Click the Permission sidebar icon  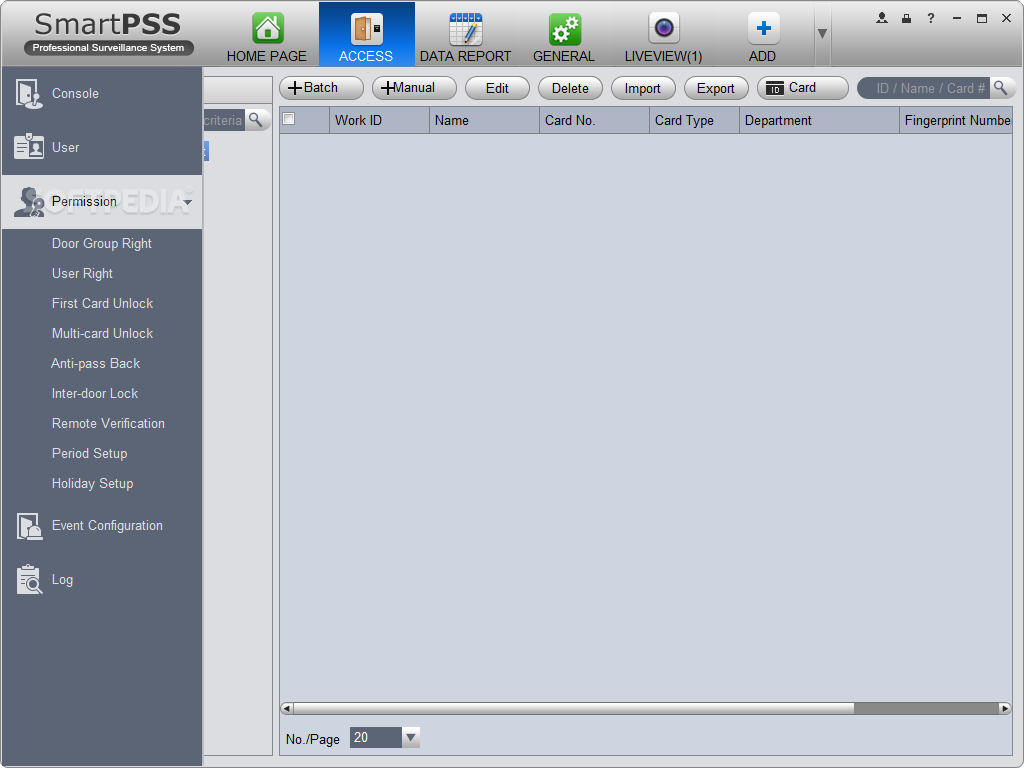pyautogui.click(x=29, y=202)
